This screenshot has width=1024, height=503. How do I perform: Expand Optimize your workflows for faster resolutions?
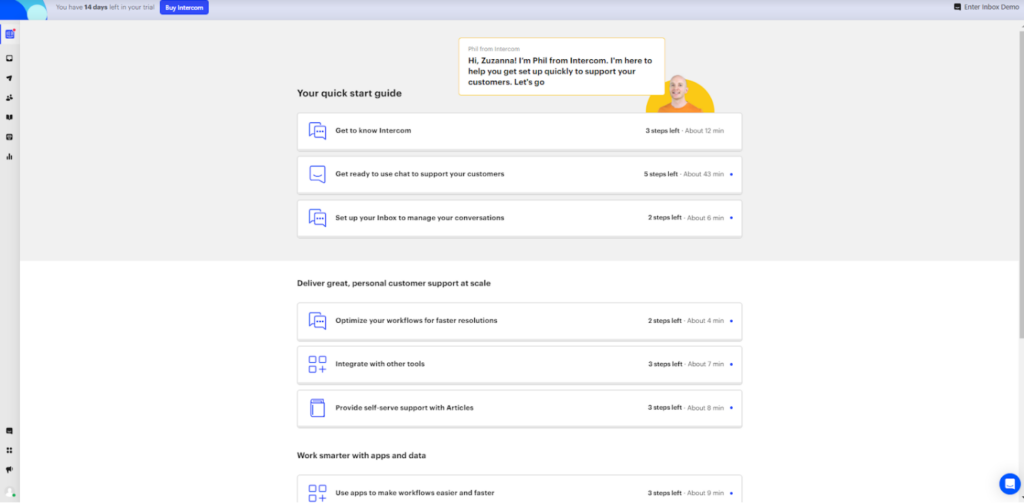point(519,321)
